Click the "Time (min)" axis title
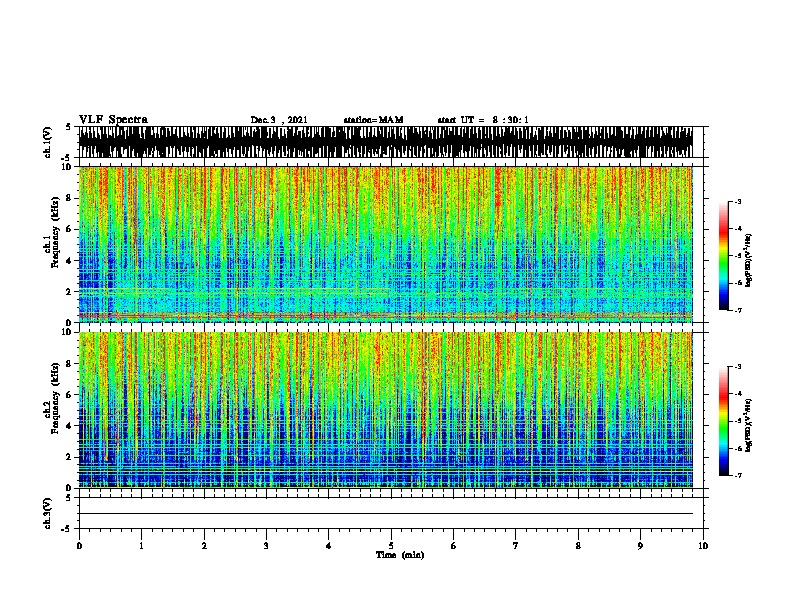 [400, 555]
